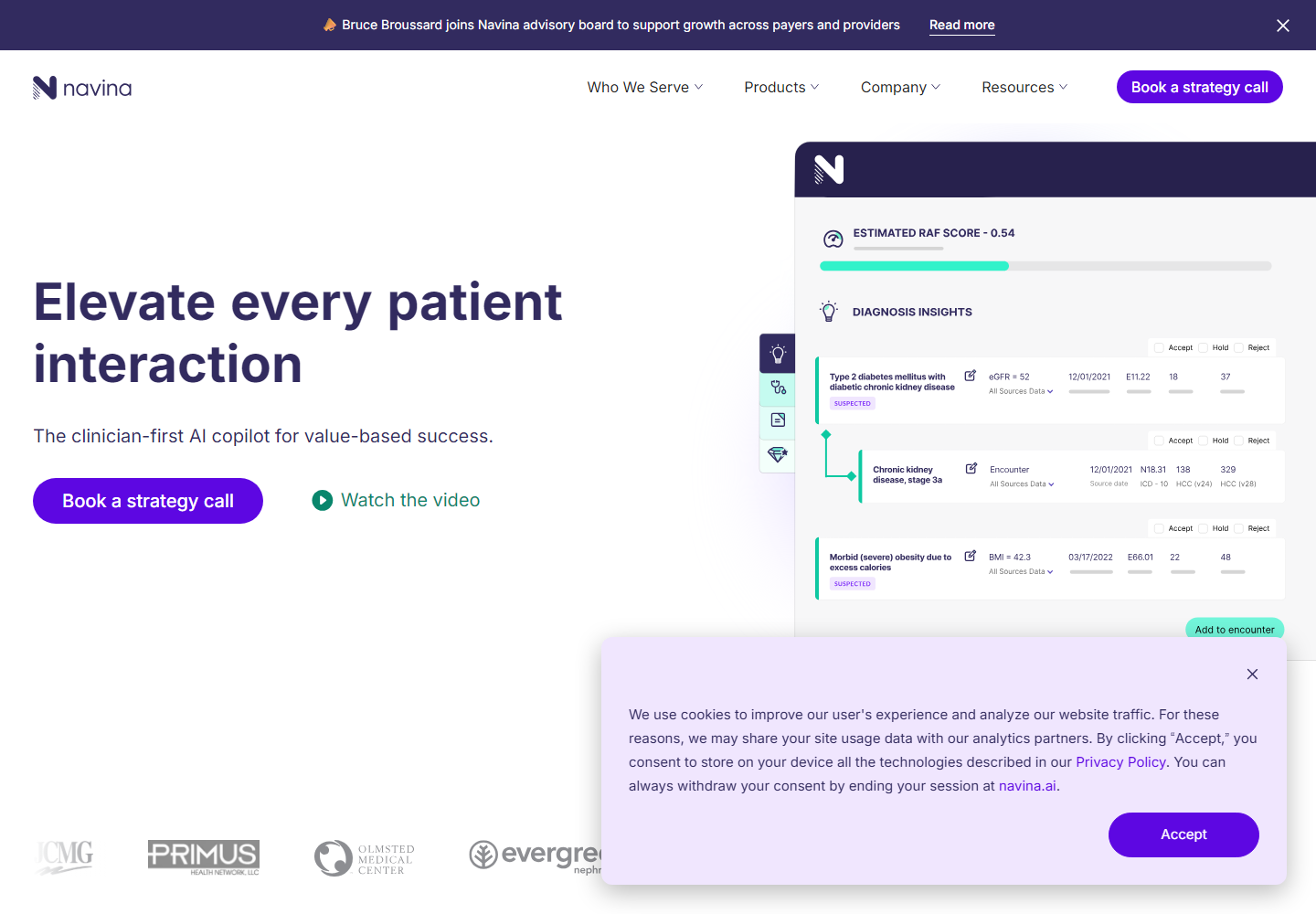Click the date 03/17/2022
Screen dimensions: 1316x914
point(1090,558)
